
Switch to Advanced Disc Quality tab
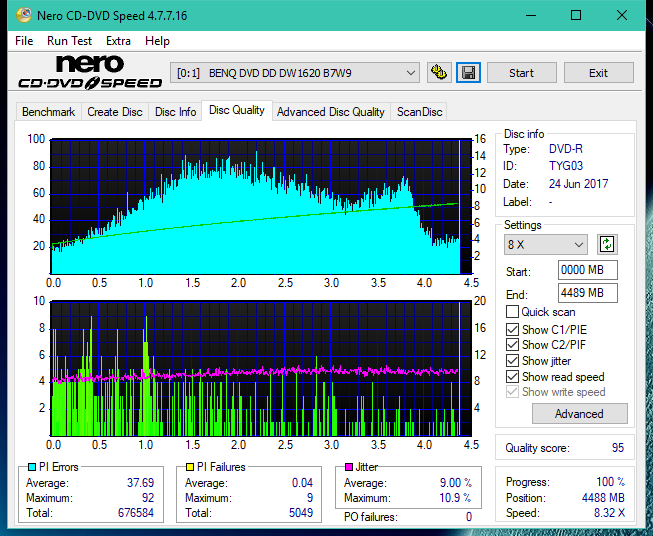click(x=331, y=112)
